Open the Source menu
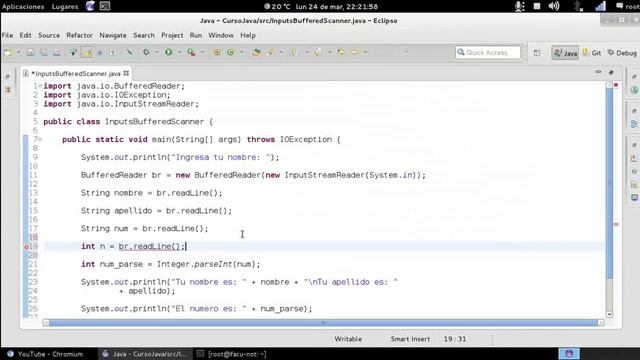640x360 pixels. tap(49, 35)
